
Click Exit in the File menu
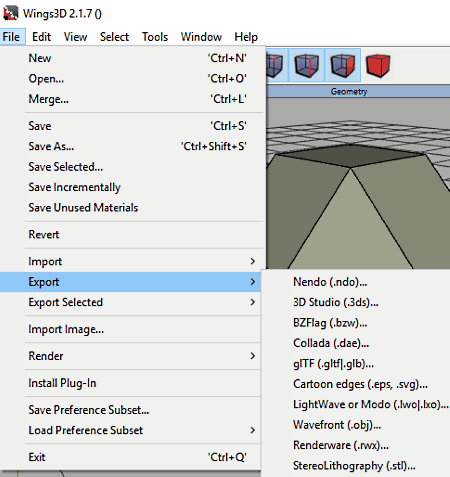[x=131, y=457]
